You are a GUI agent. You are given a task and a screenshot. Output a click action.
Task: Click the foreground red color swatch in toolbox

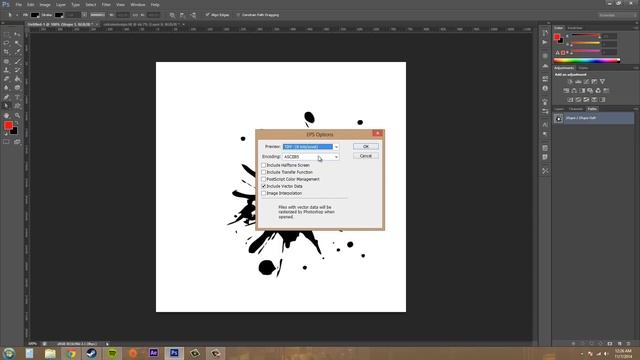8,125
